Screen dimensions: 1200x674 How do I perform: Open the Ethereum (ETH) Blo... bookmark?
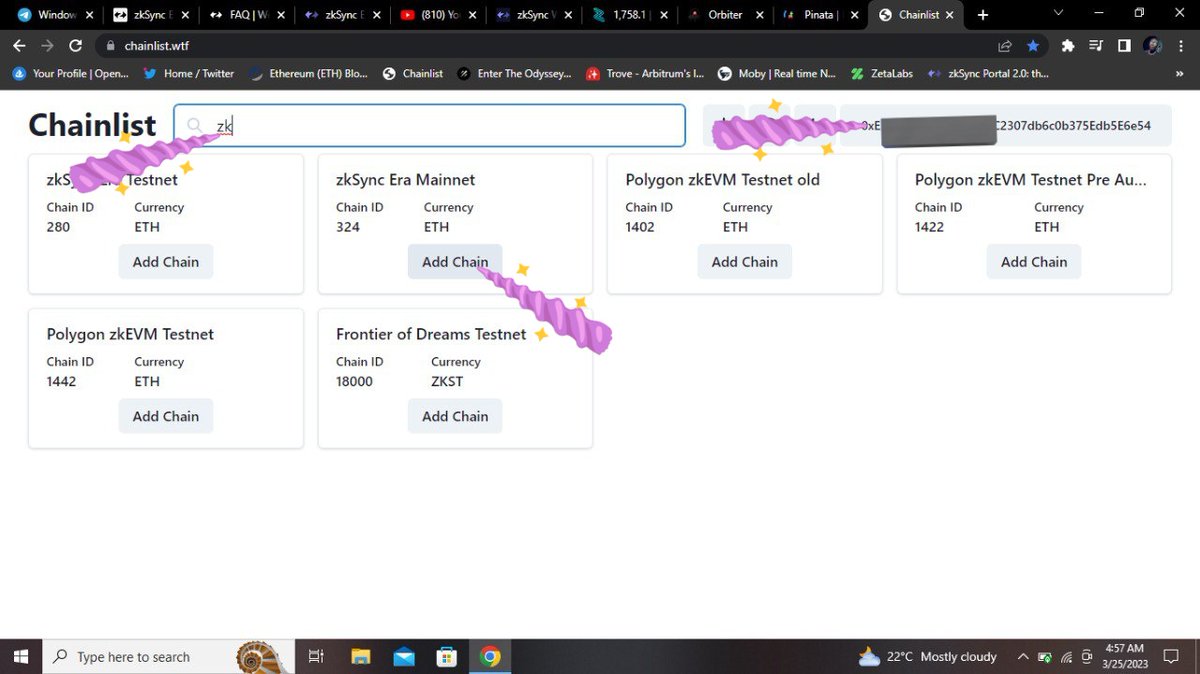[x=308, y=73]
